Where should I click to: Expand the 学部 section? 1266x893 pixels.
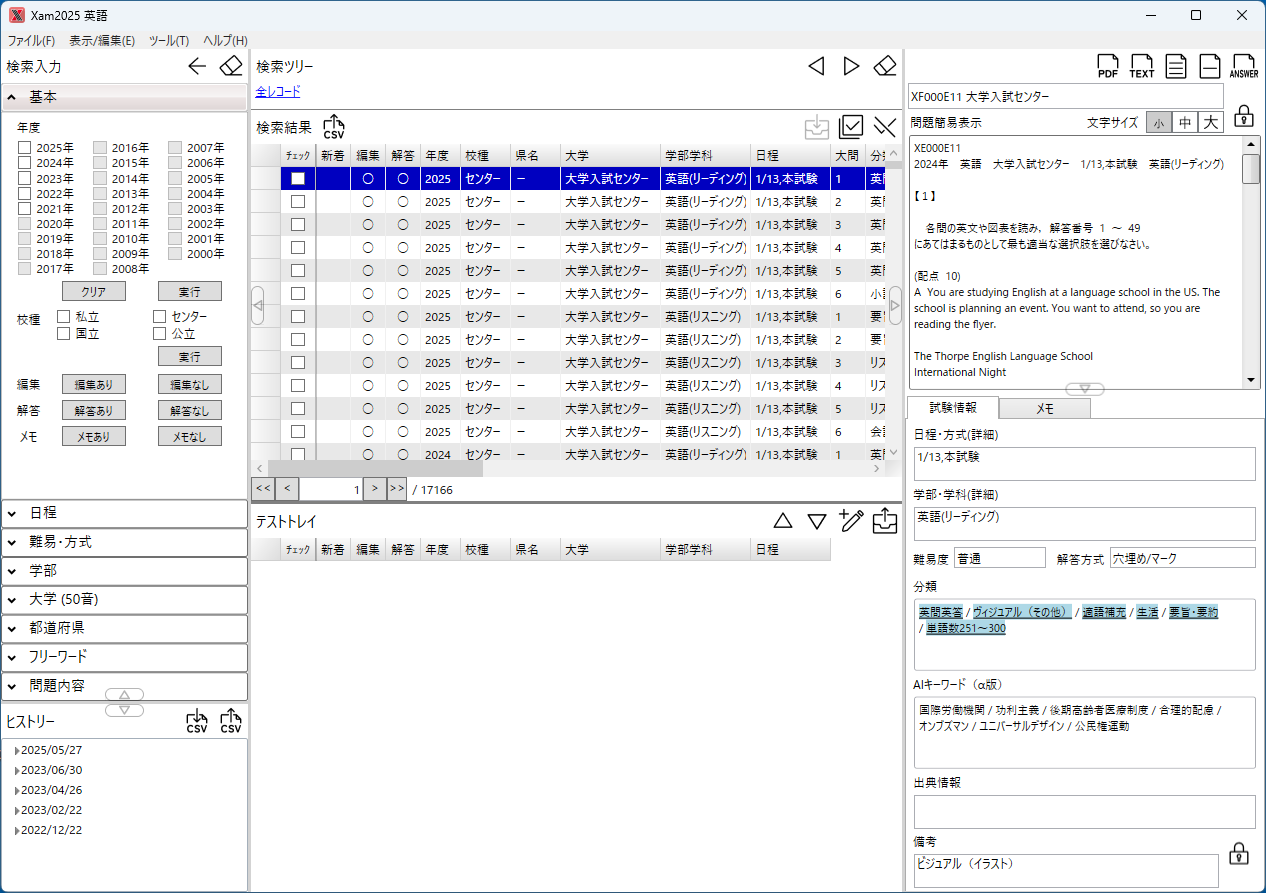(x=124, y=571)
